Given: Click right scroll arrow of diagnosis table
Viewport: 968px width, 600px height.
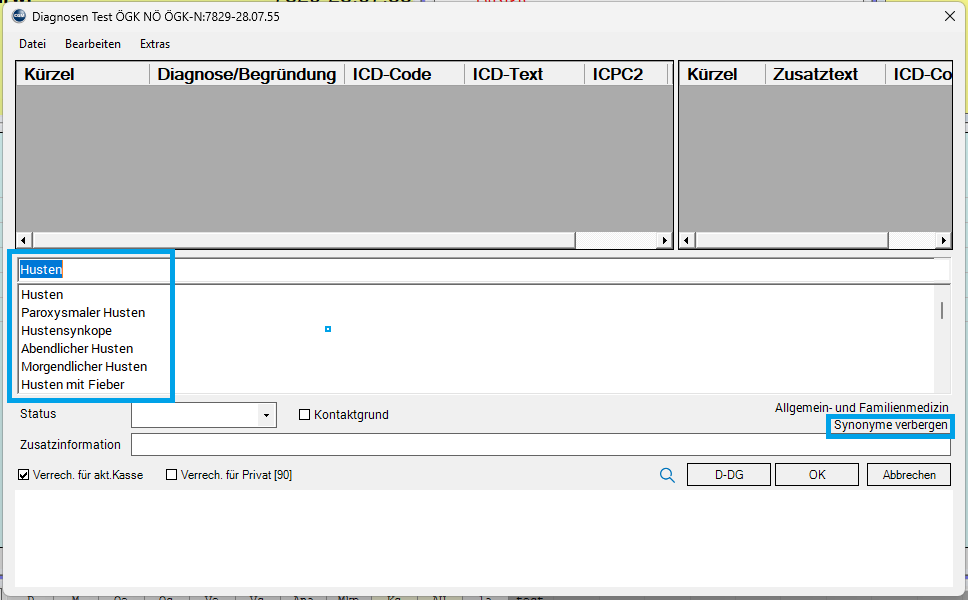Looking at the screenshot, I should point(664,241).
